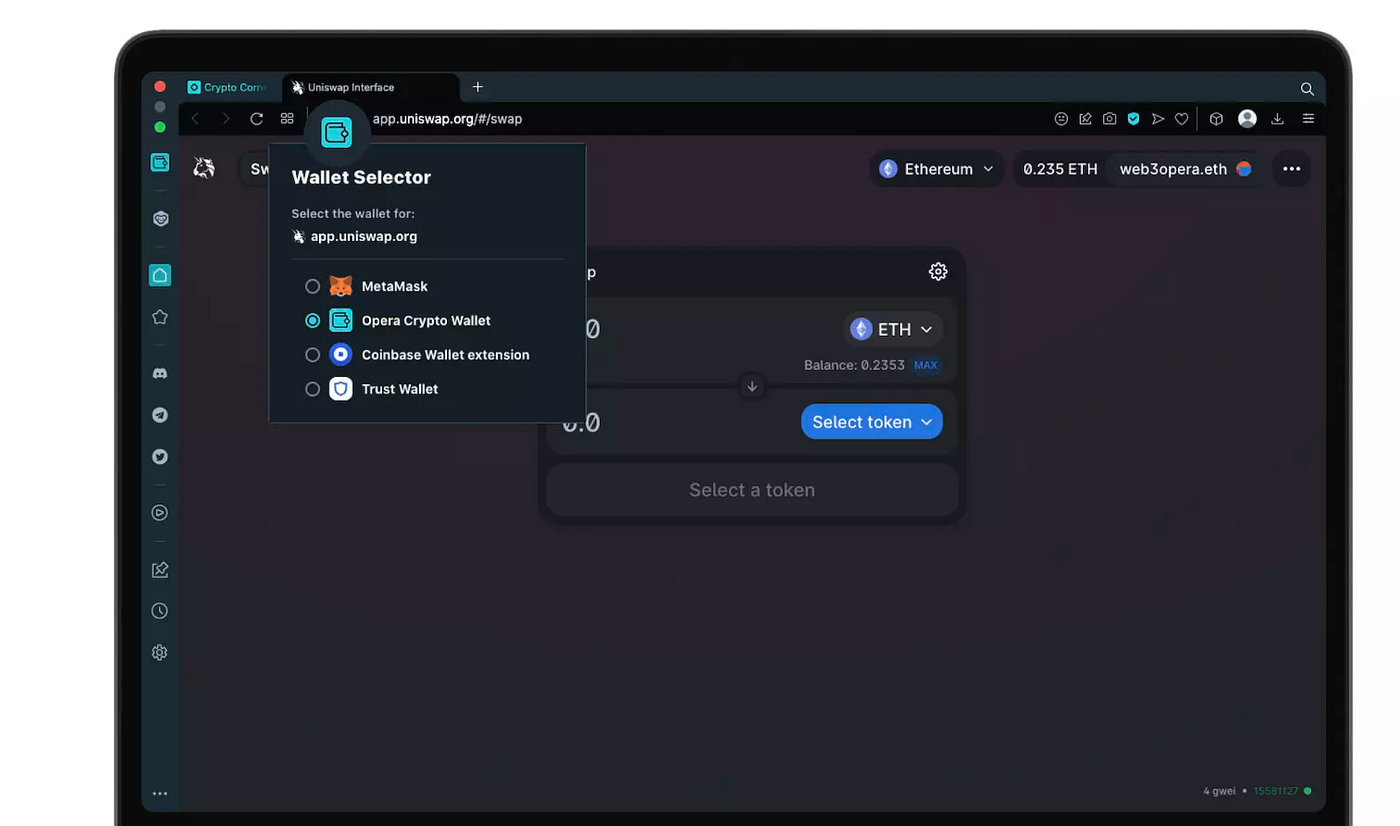The height and width of the screenshot is (826, 1400).
Task: Select the Discord icon in the sidebar
Action: tap(160, 372)
